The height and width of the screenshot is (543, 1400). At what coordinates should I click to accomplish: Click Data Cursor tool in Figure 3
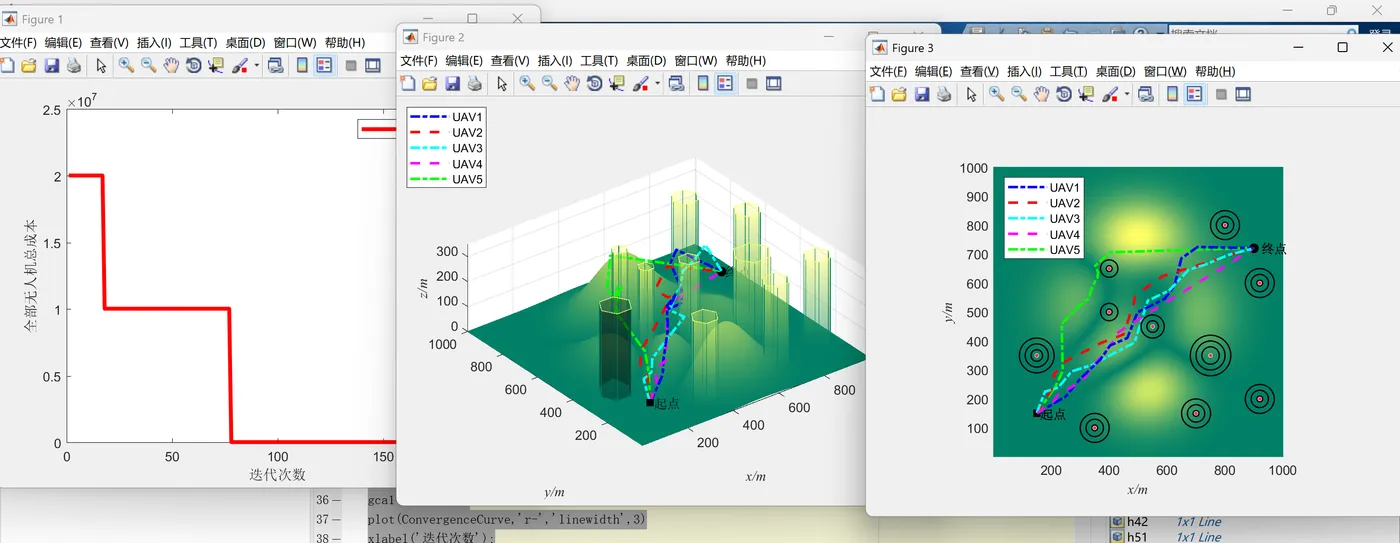pos(1086,94)
